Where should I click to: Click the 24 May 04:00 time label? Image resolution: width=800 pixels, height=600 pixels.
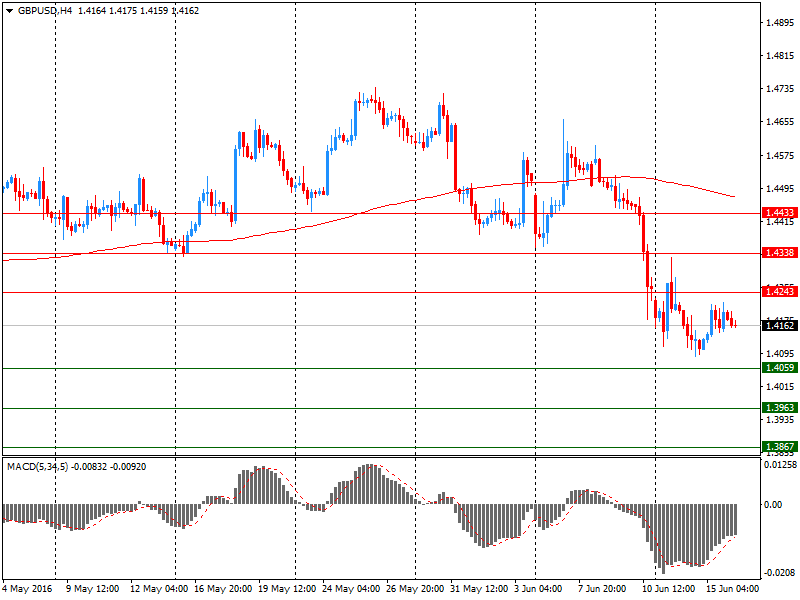click(x=351, y=589)
